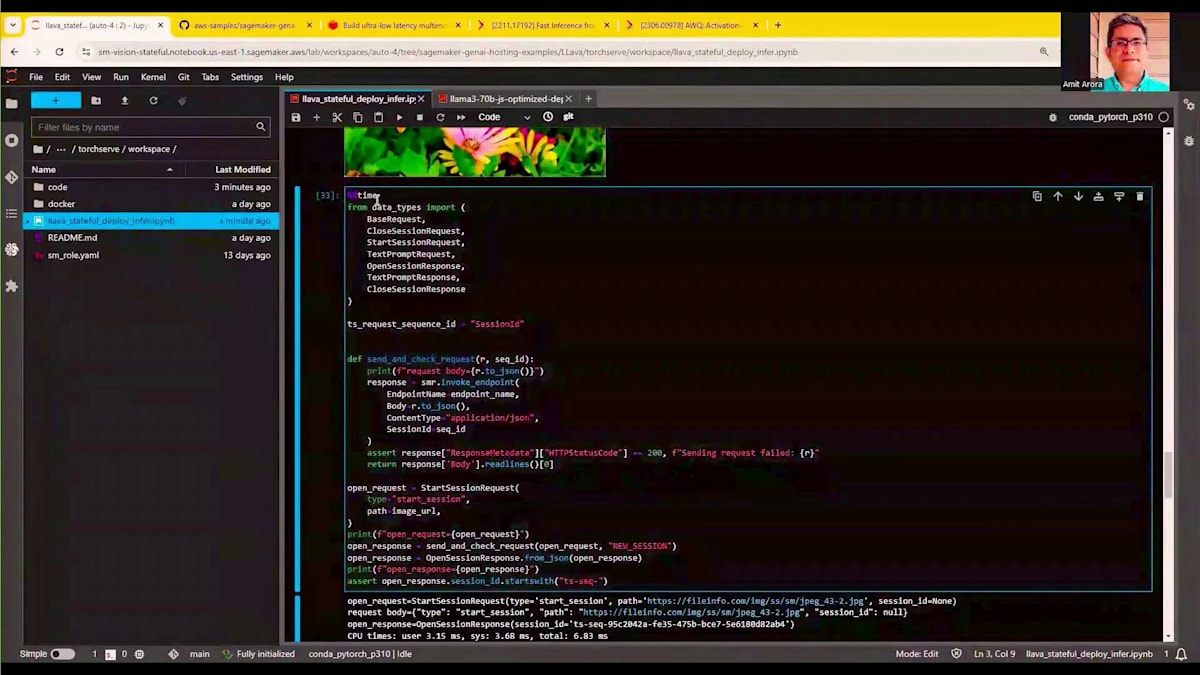Open running terminals and kernels sidebar
Image resolution: width=1200 pixels, height=675 pixels.
[12, 140]
